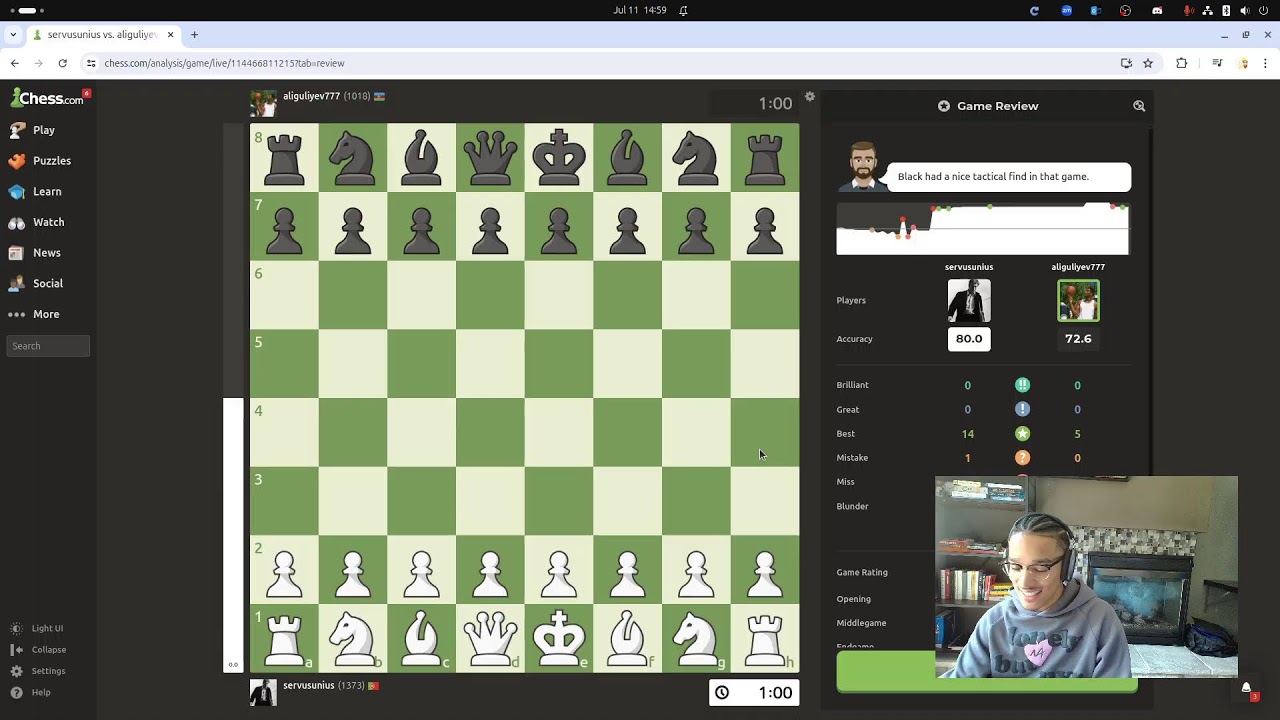Click servusunius's avatar below the board
This screenshot has width=1280, height=720.
tap(263, 692)
